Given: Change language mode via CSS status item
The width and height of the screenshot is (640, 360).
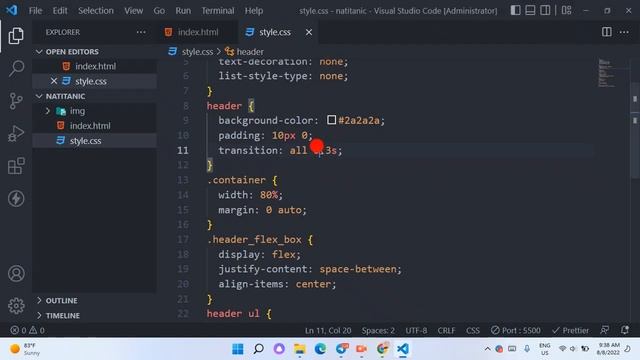Looking at the screenshot, I should (x=473, y=330).
